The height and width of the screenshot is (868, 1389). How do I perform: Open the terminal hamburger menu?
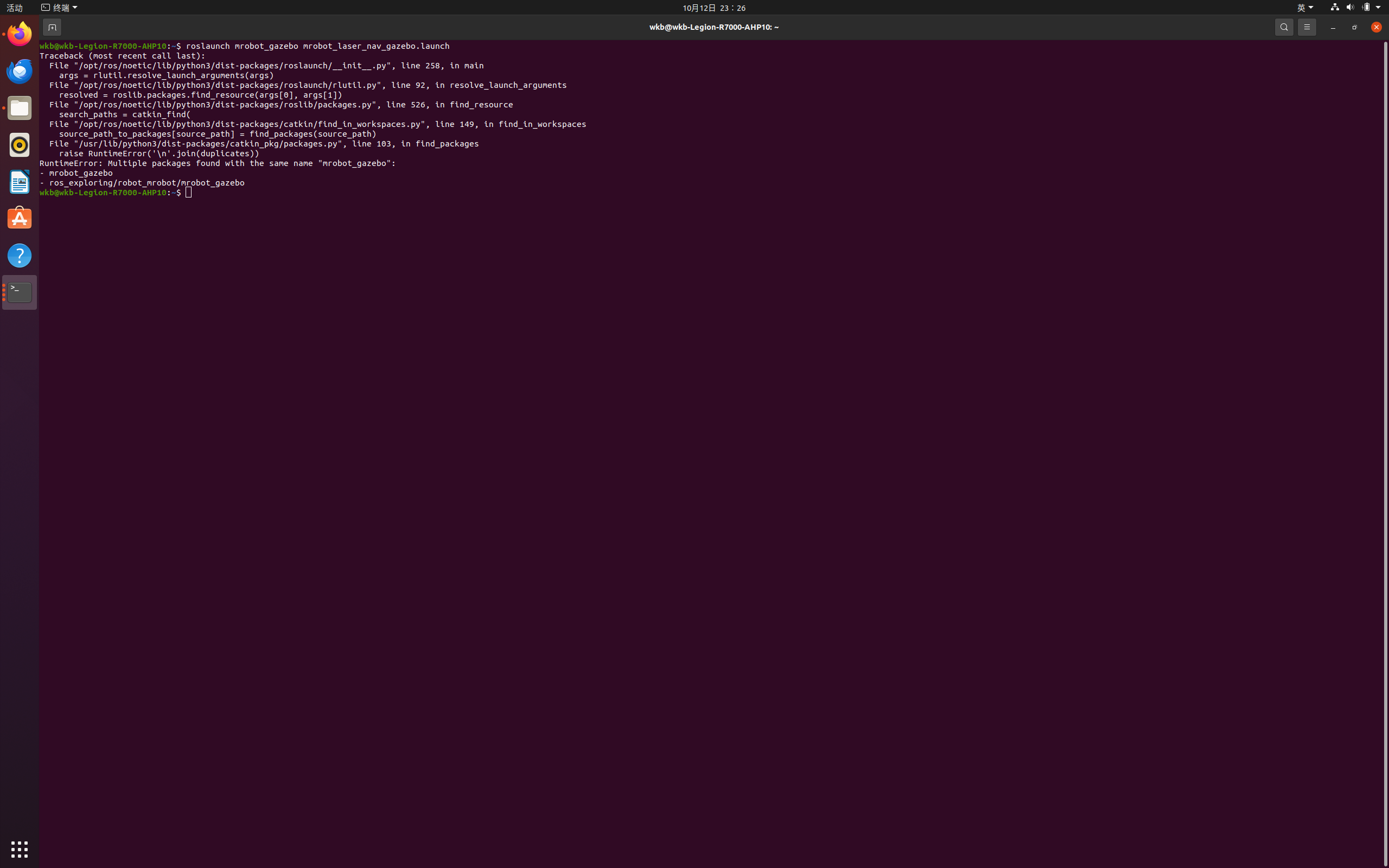[x=1307, y=27]
